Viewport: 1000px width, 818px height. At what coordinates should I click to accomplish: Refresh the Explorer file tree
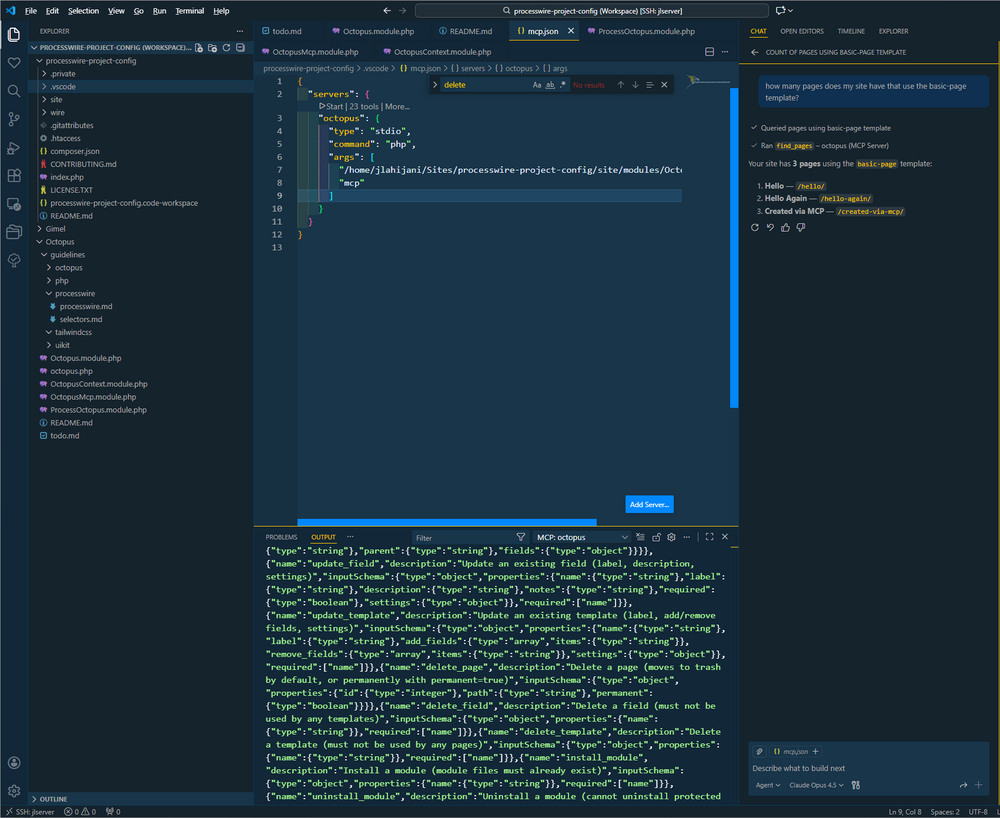tap(227, 47)
